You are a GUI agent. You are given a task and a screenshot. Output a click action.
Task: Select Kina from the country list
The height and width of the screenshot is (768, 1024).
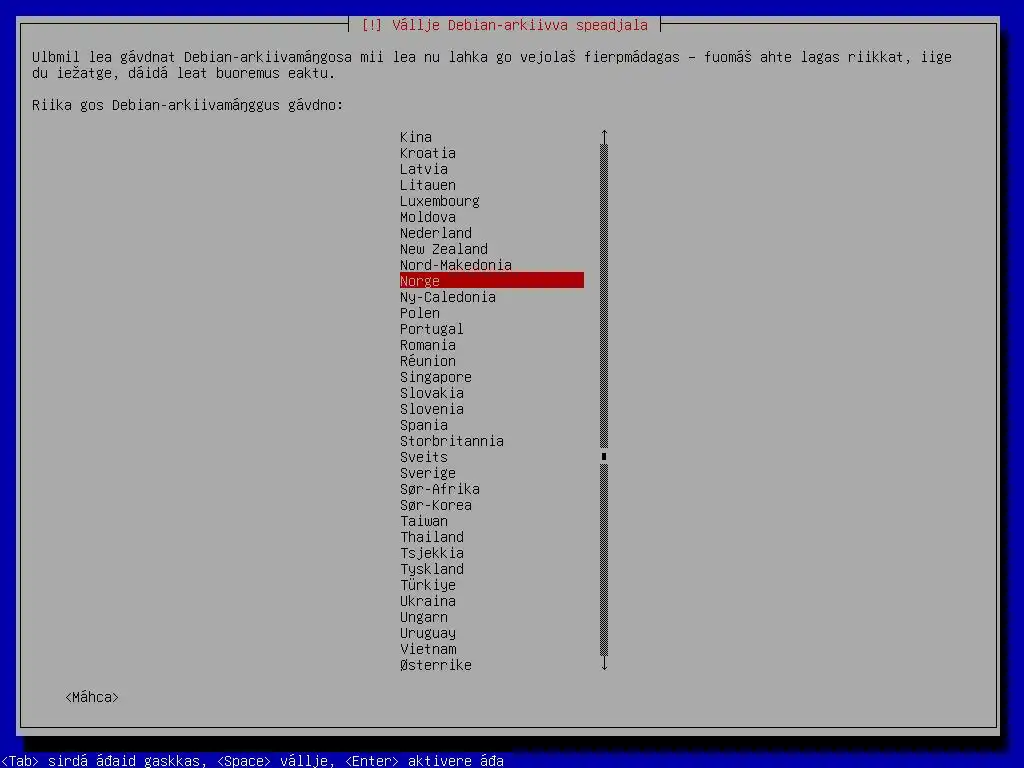click(x=491, y=137)
